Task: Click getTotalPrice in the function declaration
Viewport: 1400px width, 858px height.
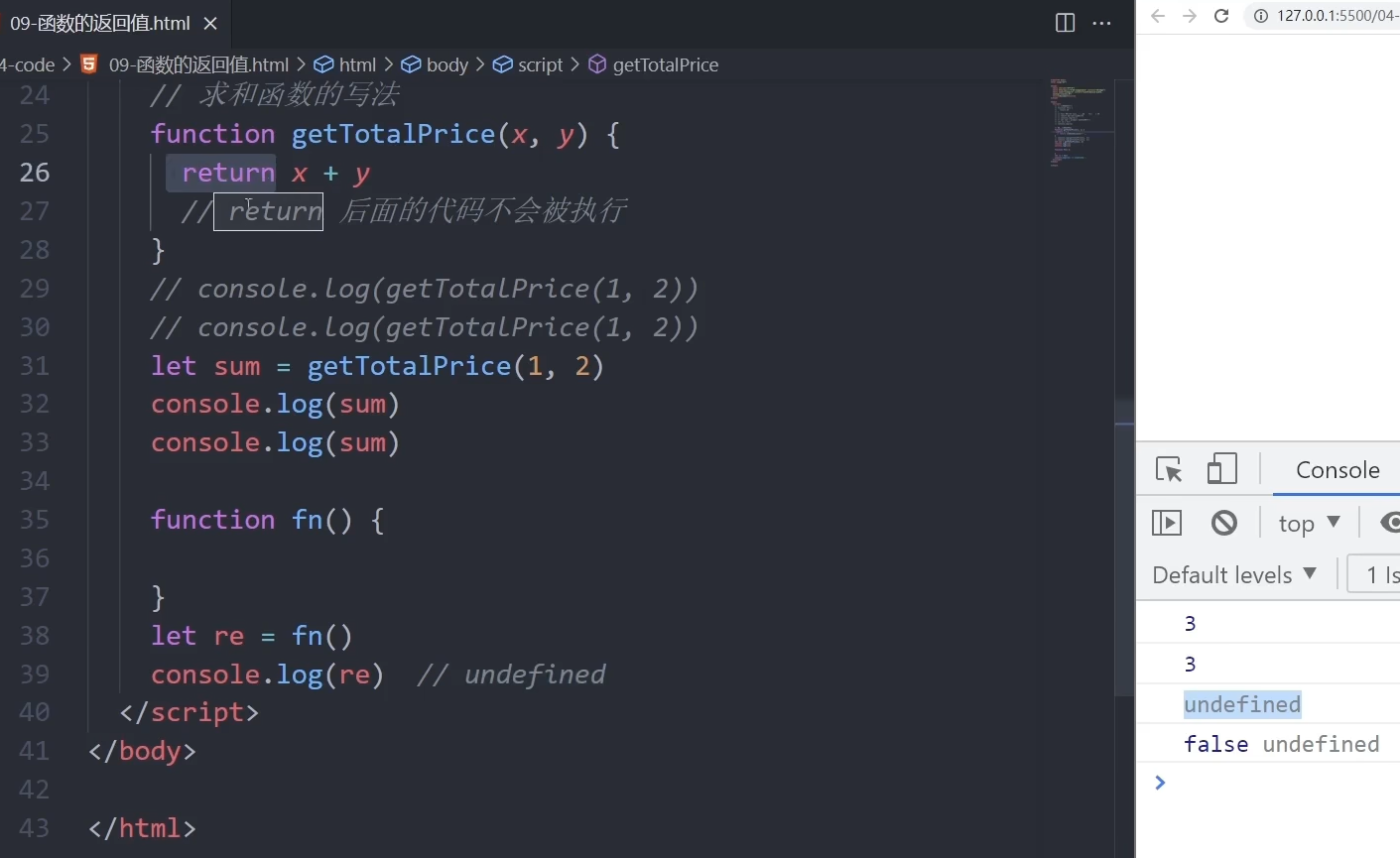Action: pos(393,134)
